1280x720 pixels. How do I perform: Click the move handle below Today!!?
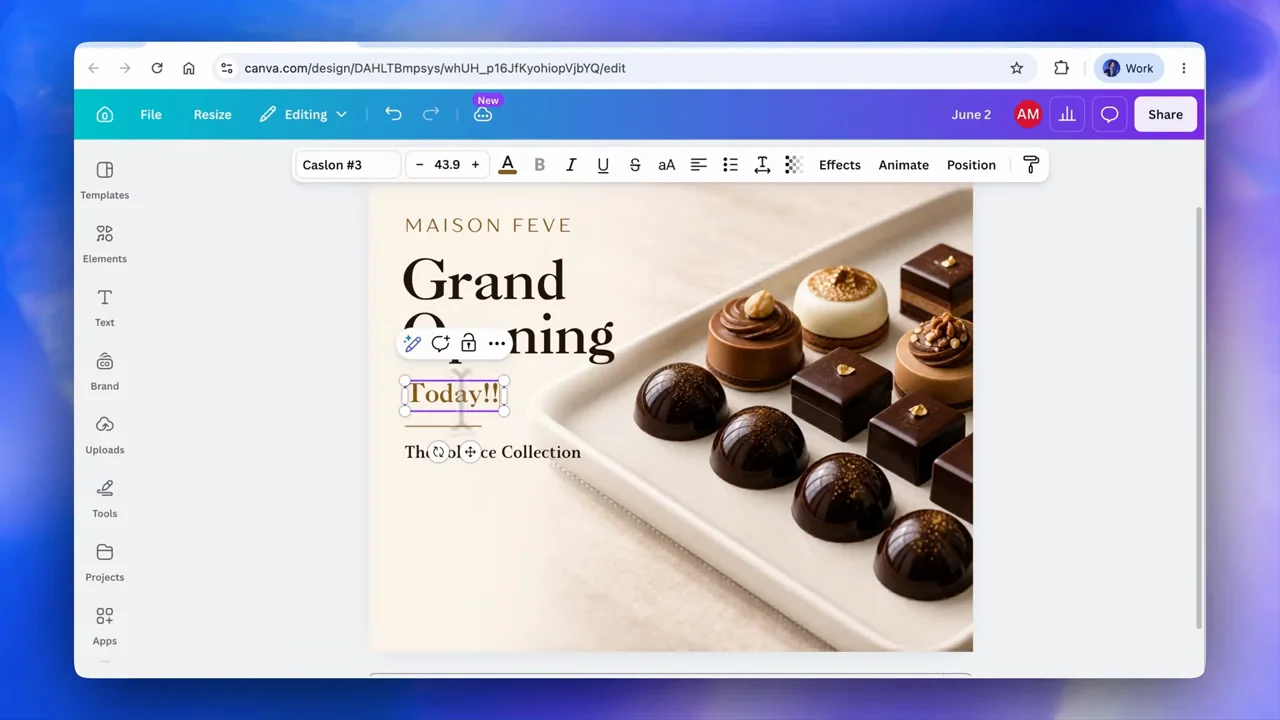470,452
